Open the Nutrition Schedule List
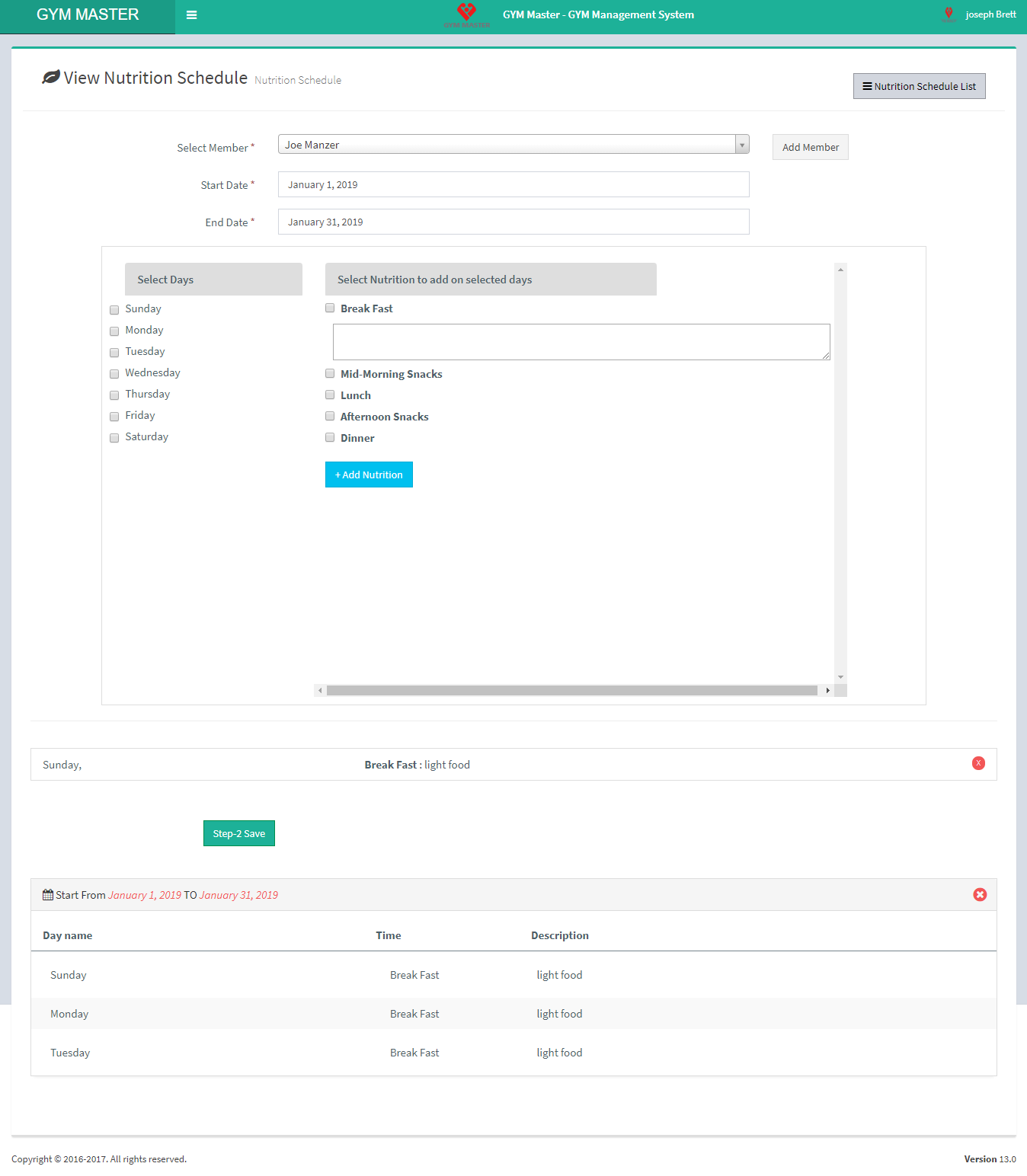 click(x=919, y=86)
